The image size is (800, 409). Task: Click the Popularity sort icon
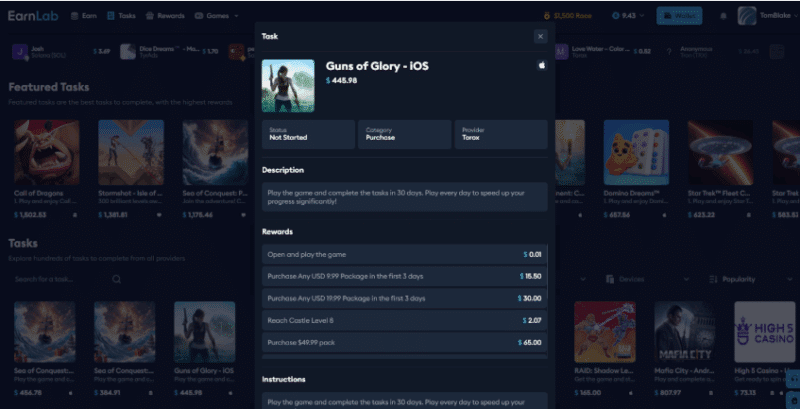click(x=713, y=279)
